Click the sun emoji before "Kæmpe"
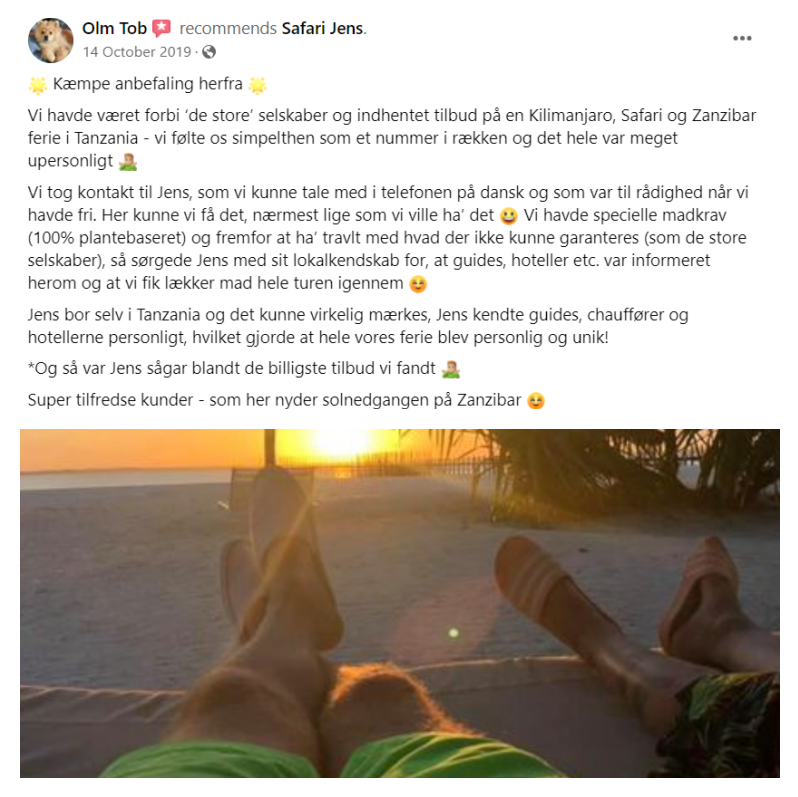 coord(38,85)
